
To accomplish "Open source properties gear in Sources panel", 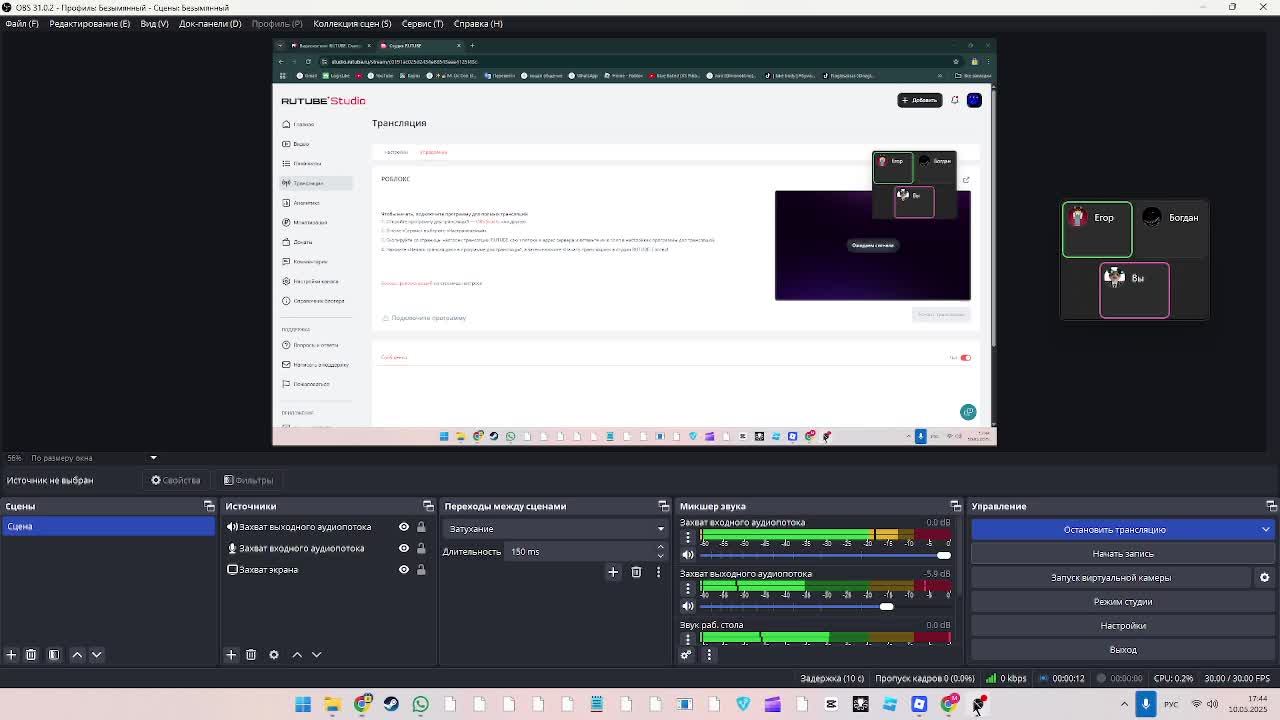I will tap(274, 654).
